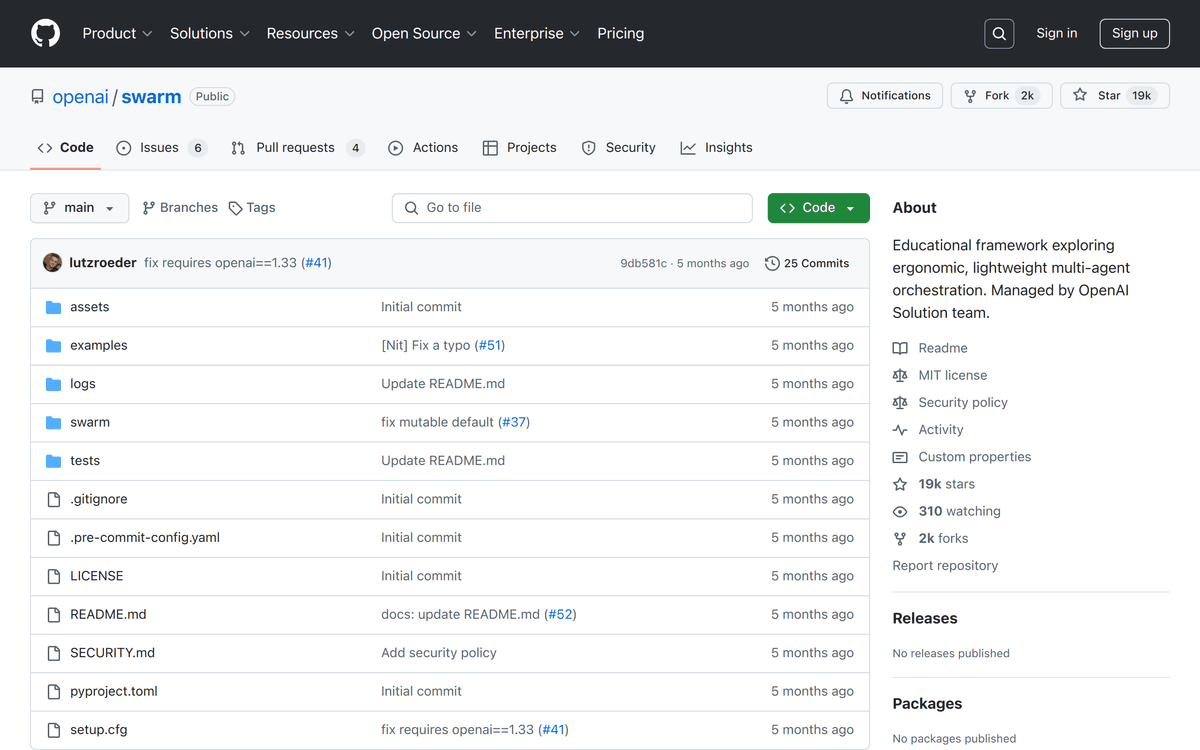Switch to the Pull requests tab
Viewport: 1200px width, 750px height.
point(296,148)
